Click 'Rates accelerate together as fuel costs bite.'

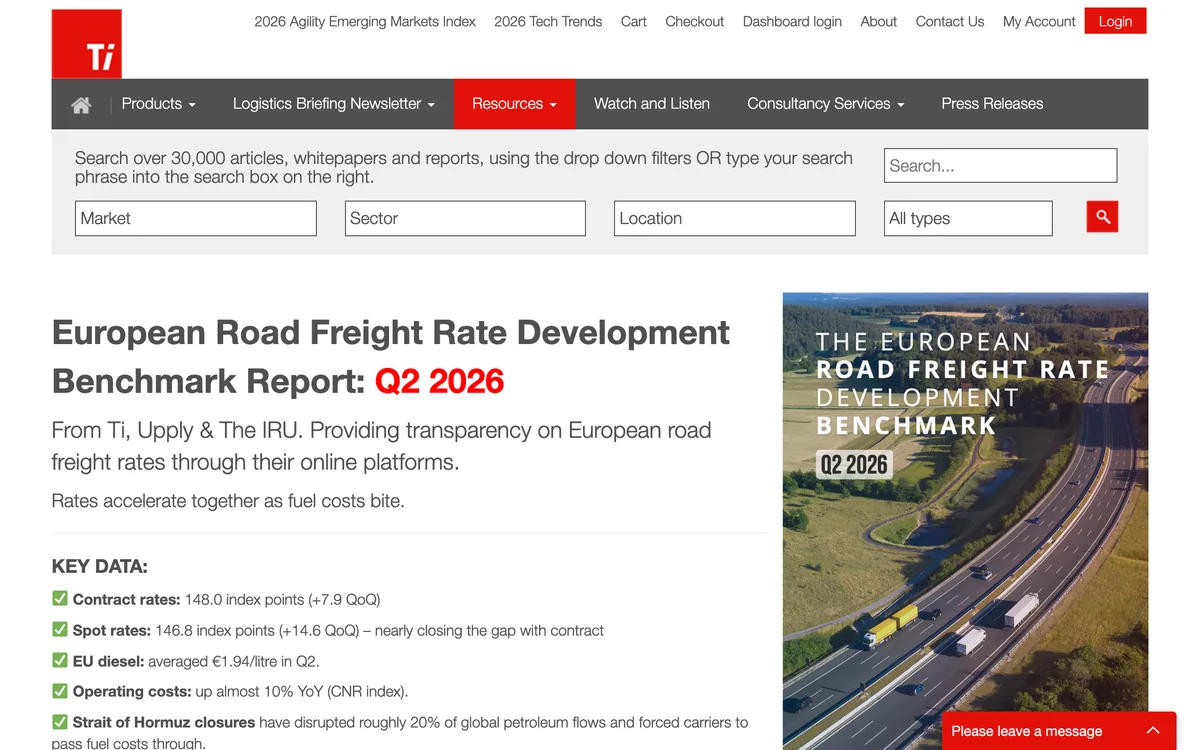(228, 501)
